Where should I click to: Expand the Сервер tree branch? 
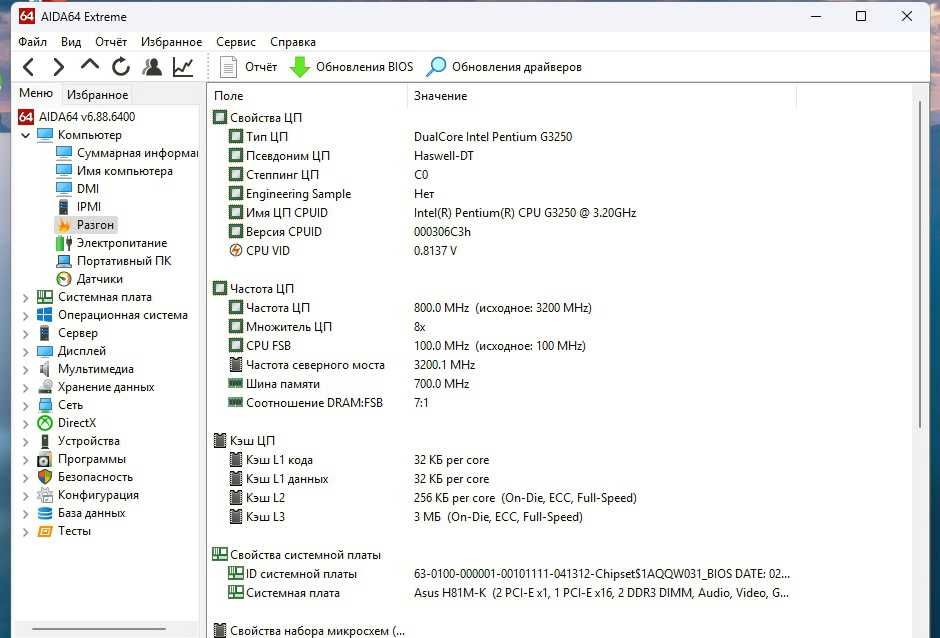25,333
